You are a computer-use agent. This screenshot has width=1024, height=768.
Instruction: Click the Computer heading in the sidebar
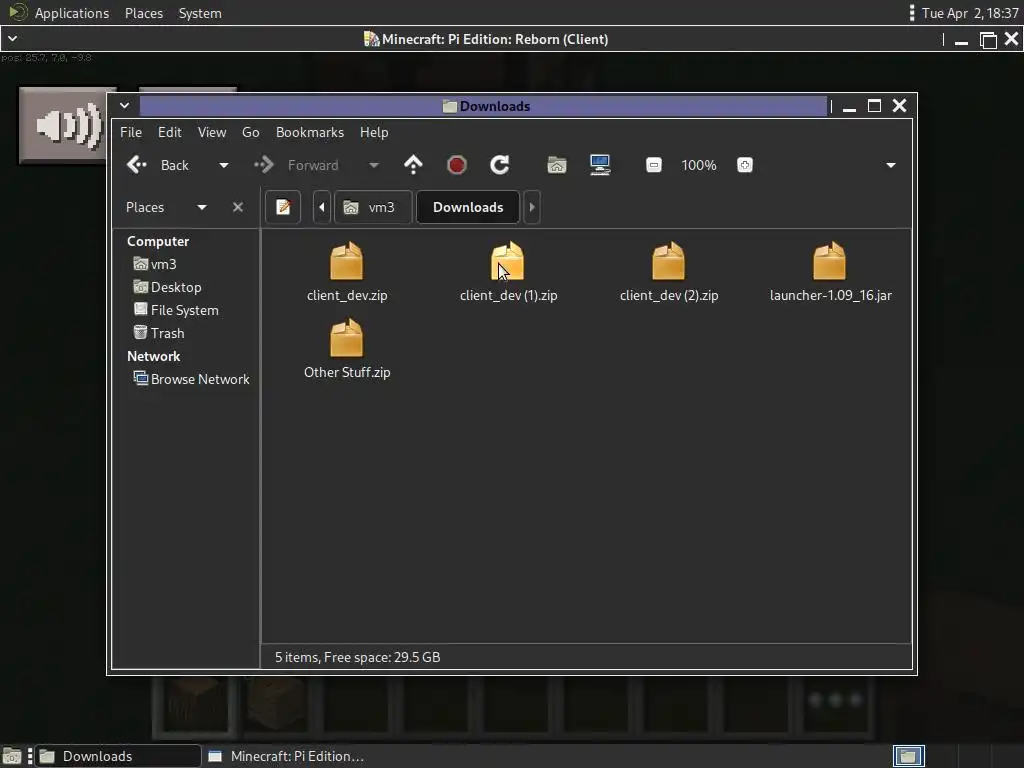[x=158, y=241]
